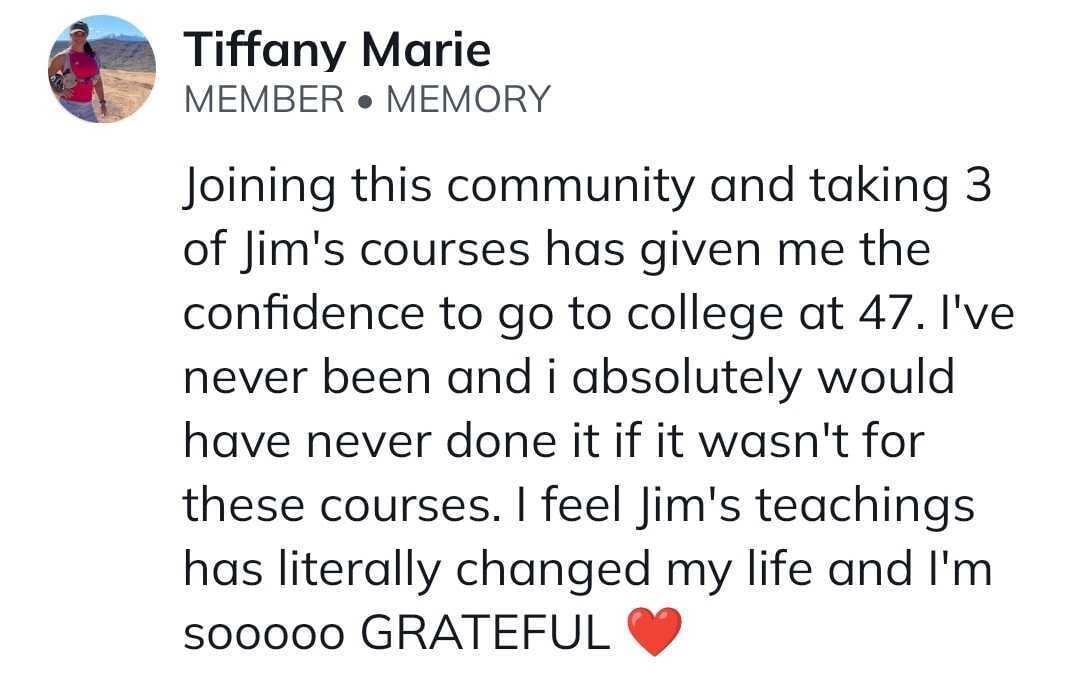Click the bullet separator between MEMBER and MEMORY

click(x=365, y=101)
